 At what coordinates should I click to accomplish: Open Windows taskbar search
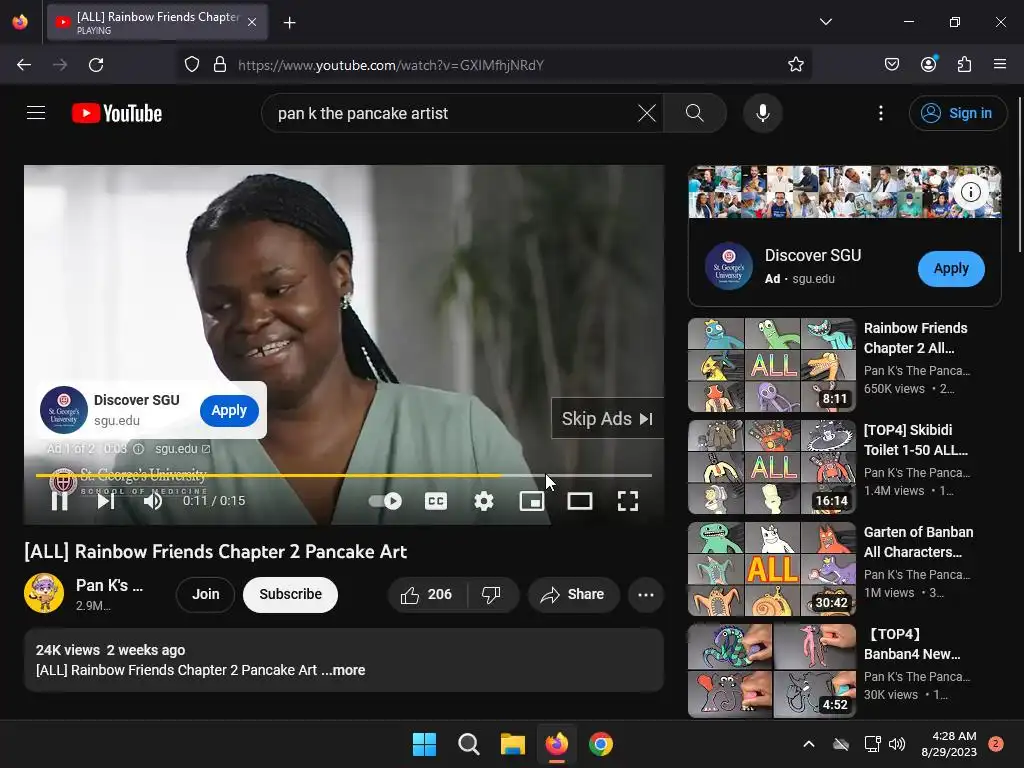click(469, 744)
